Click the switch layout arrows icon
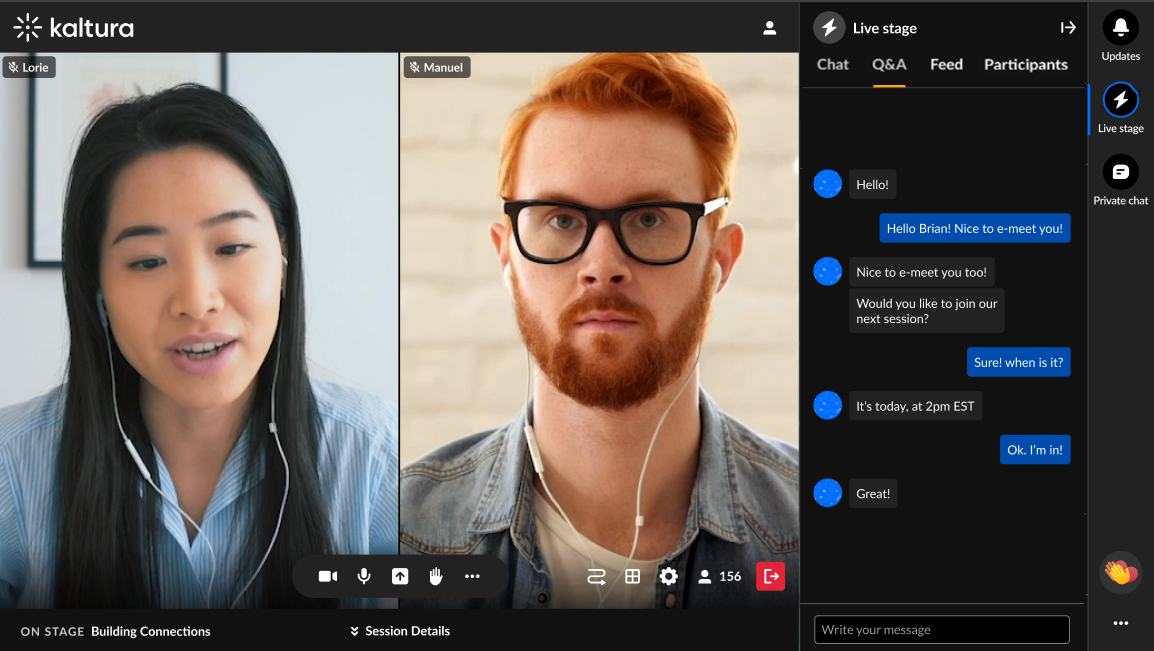 tap(596, 577)
